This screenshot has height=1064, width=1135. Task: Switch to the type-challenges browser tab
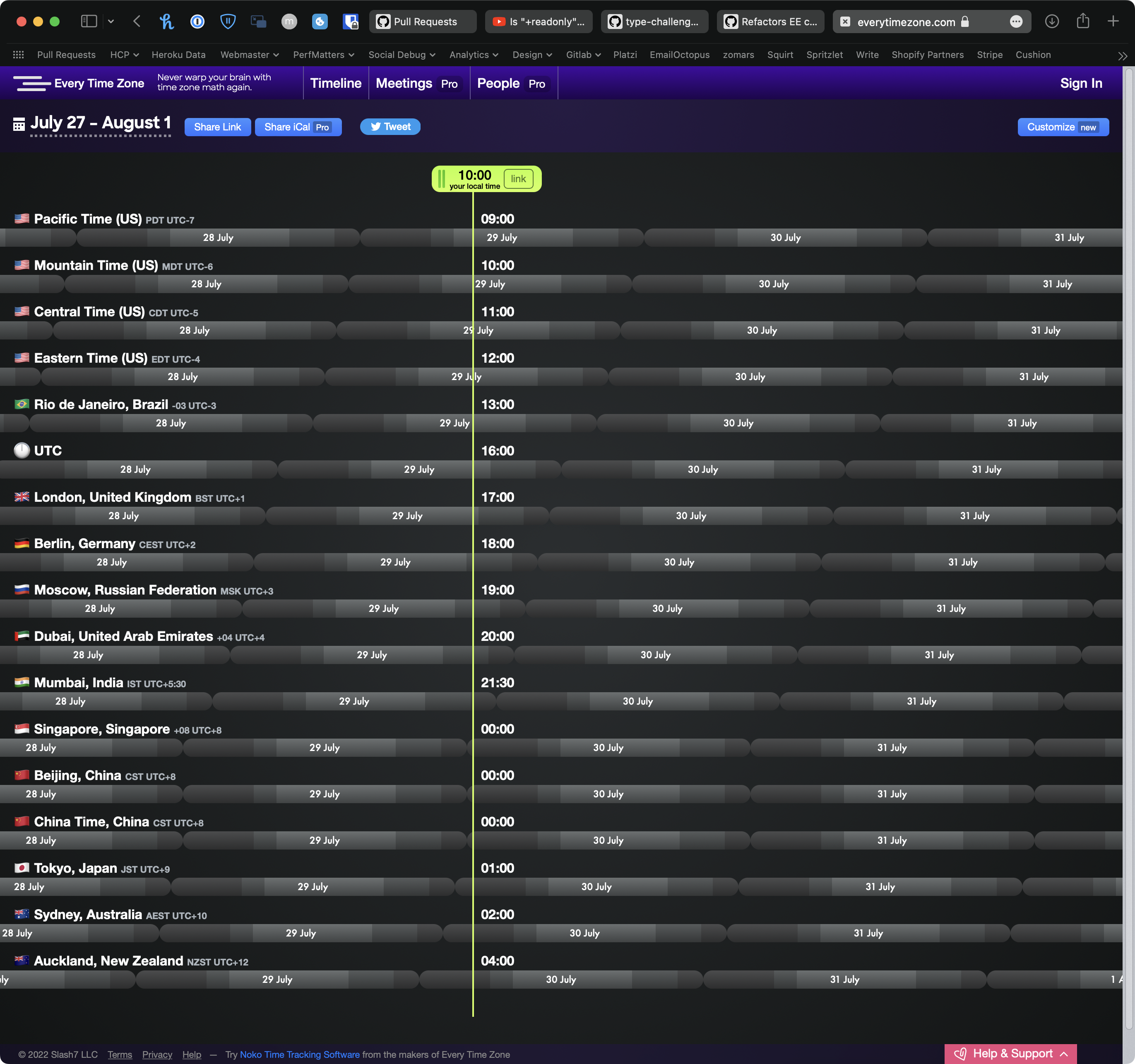point(654,22)
